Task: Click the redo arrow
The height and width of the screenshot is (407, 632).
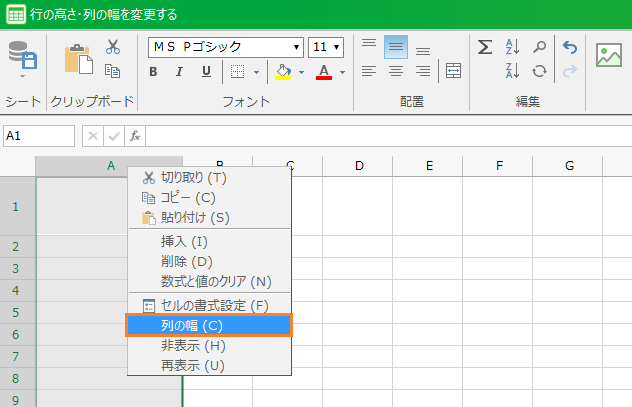Action: click(x=570, y=72)
